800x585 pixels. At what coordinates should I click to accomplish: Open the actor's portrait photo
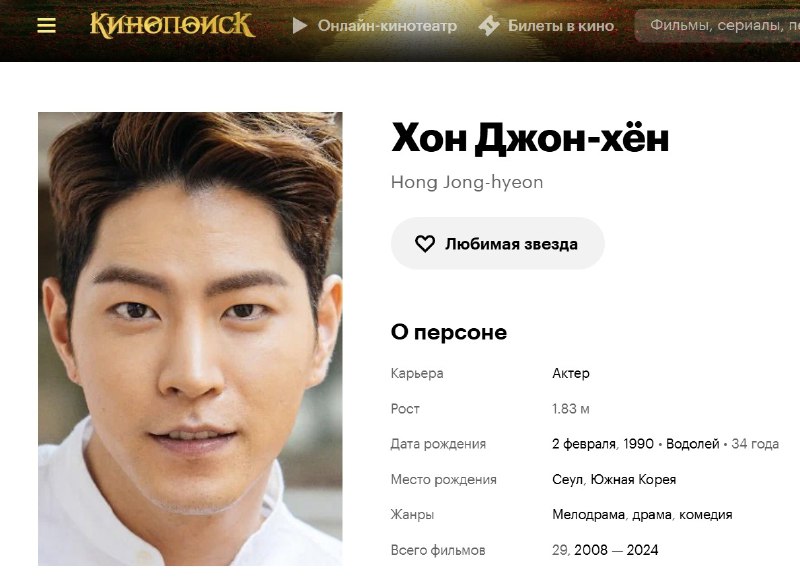(x=190, y=339)
